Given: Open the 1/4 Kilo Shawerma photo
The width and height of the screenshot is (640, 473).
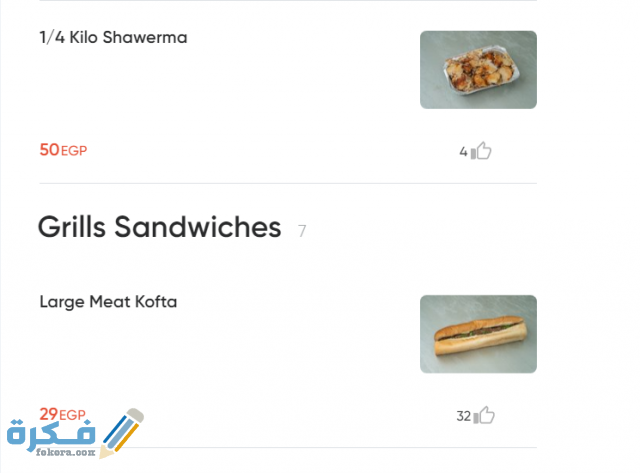Looking at the screenshot, I should (478, 70).
